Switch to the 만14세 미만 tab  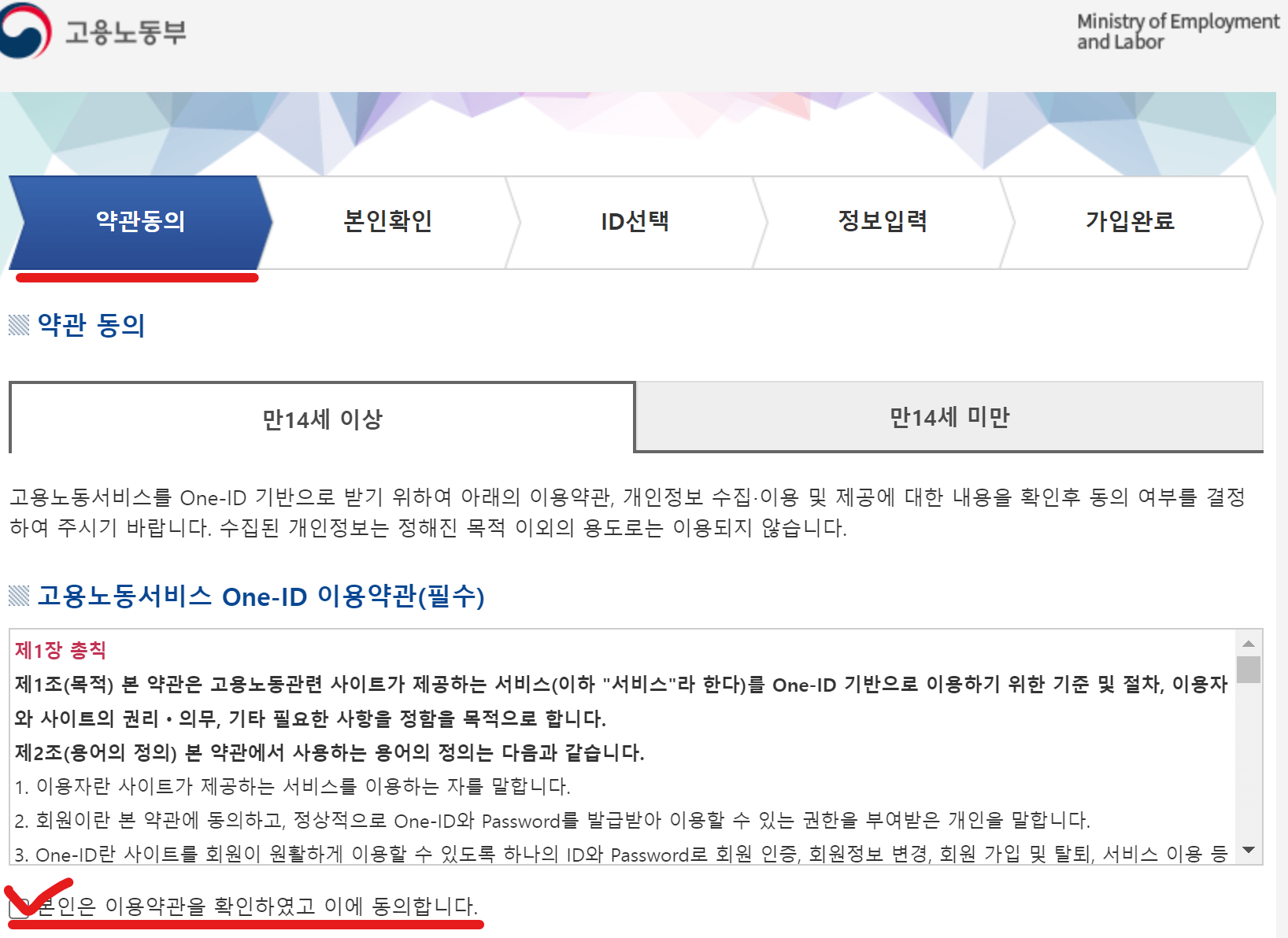click(954, 418)
